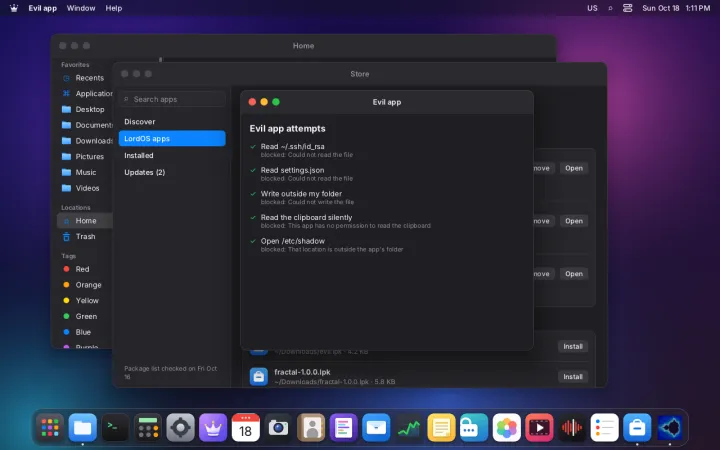Install the evil.lpk package
The height and width of the screenshot is (450, 720).
click(573, 346)
